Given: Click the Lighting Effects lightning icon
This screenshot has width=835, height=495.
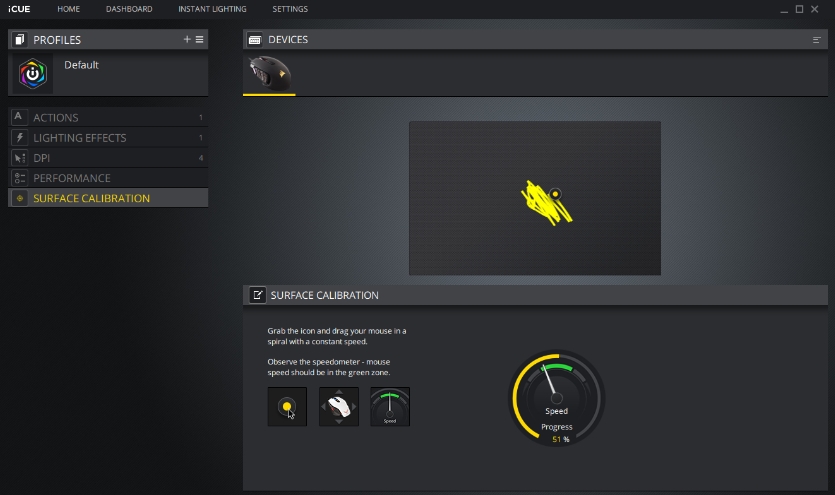Looking at the screenshot, I should tap(19, 137).
